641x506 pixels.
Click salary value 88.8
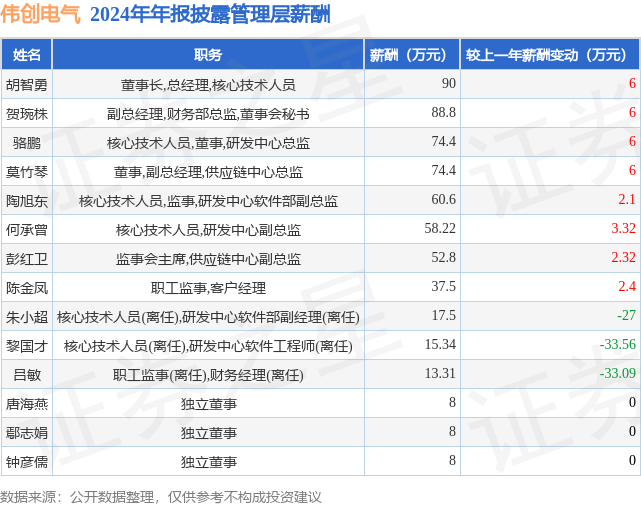(444, 112)
